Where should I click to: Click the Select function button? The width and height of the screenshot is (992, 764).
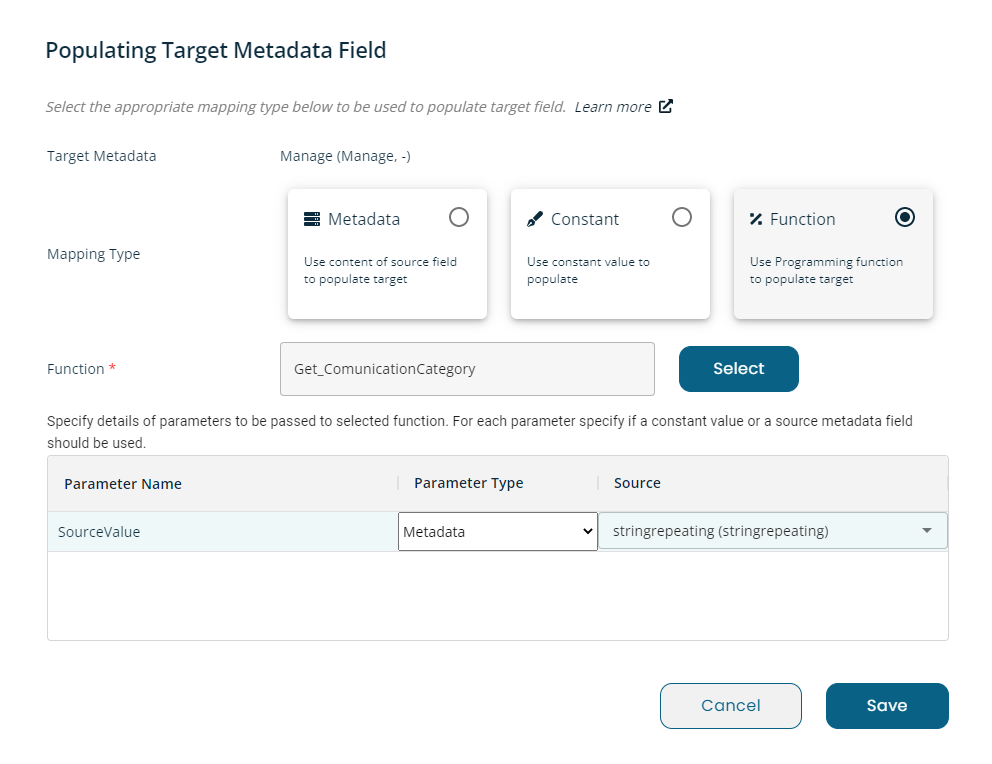[738, 369]
